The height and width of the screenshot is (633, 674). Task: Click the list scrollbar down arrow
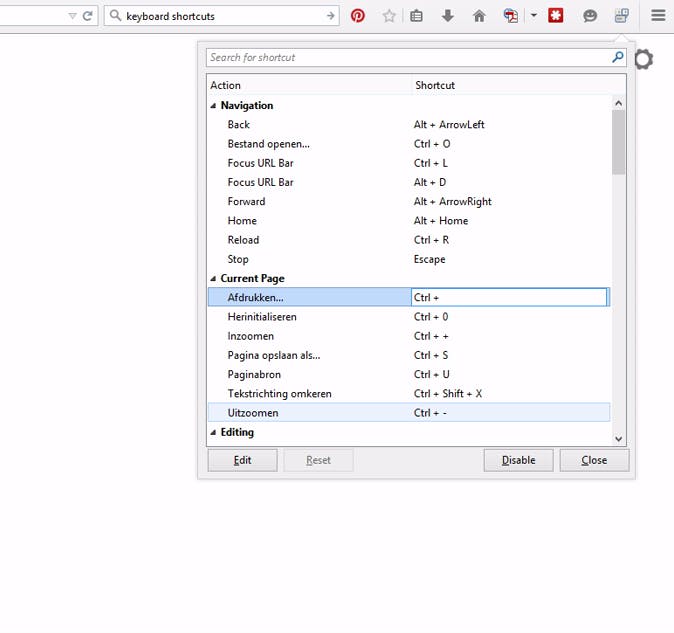click(619, 439)
